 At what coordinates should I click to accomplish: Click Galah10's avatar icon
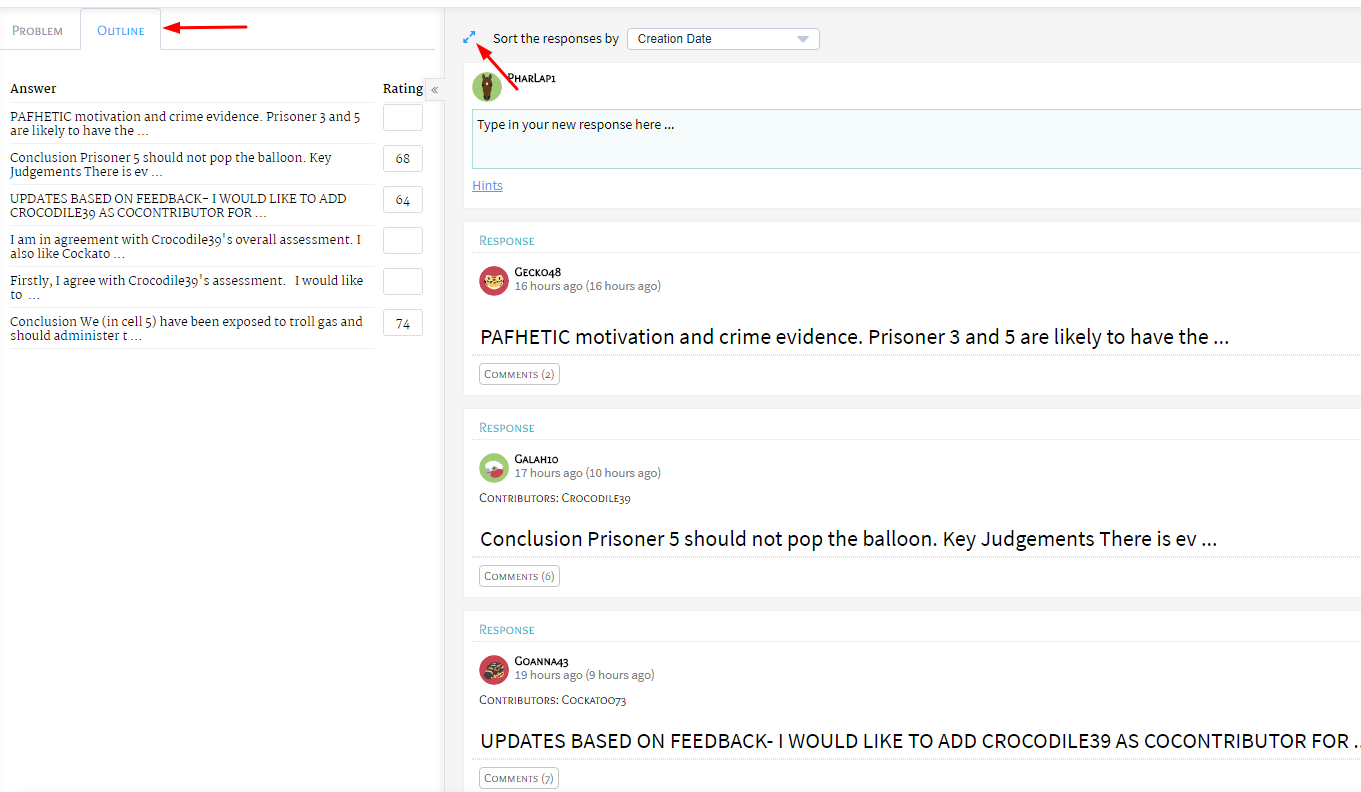494,468
